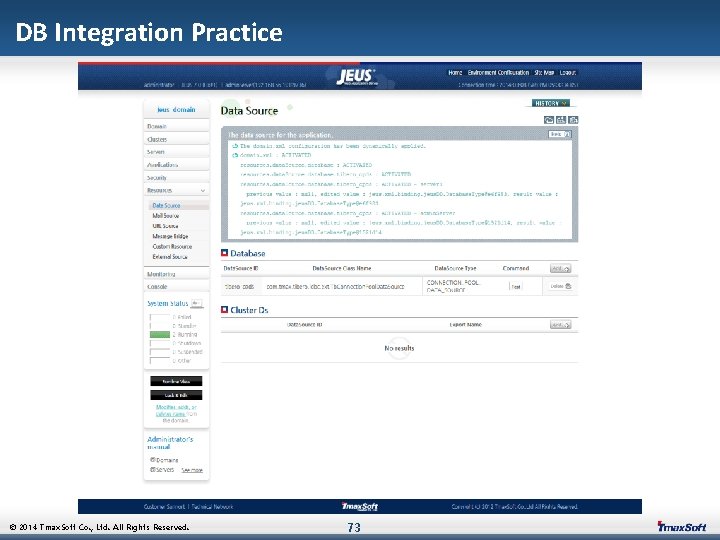Click Add in the Database table header
Image resolution: width=720 pixels, height=540 pixels.
point(560,268)
